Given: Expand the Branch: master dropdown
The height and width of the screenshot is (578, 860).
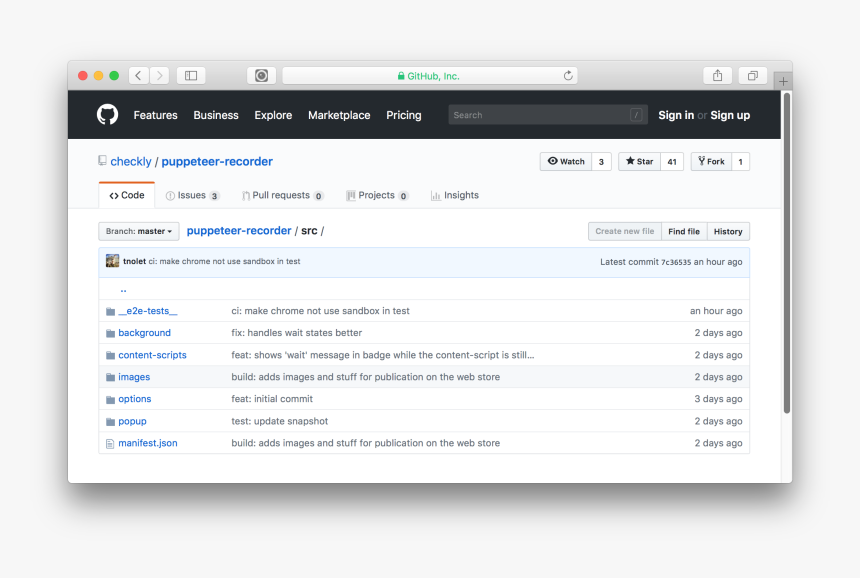Looking at the screenshot, I should 139,231.
